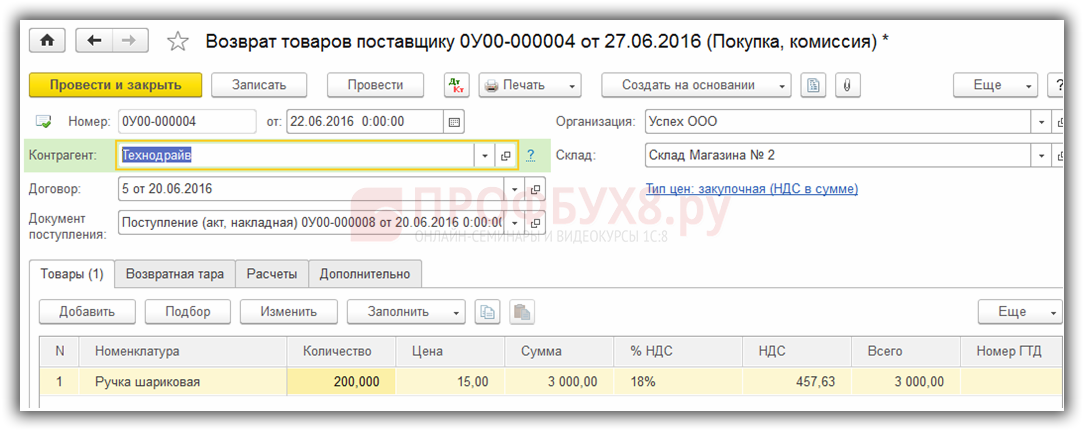The image size is (1084, 431).
Task: Open the Расчеты tab
Action: [x=273, y=274]
